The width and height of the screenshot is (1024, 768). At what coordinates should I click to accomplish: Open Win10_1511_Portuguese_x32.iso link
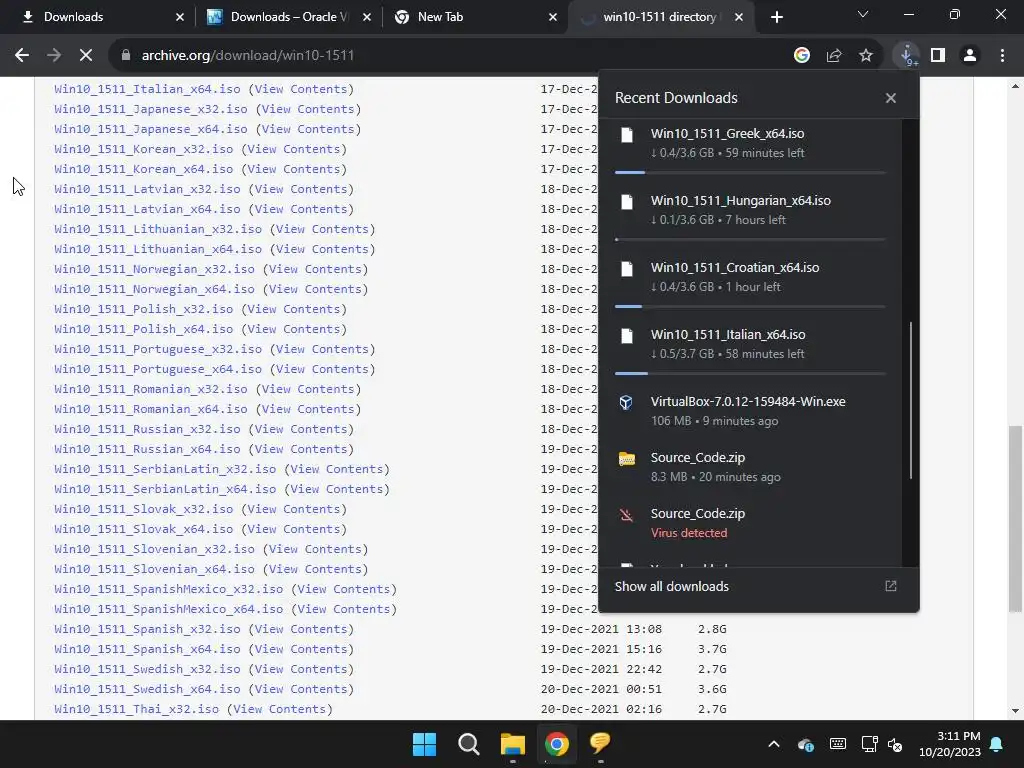click(x=158, y=349)
